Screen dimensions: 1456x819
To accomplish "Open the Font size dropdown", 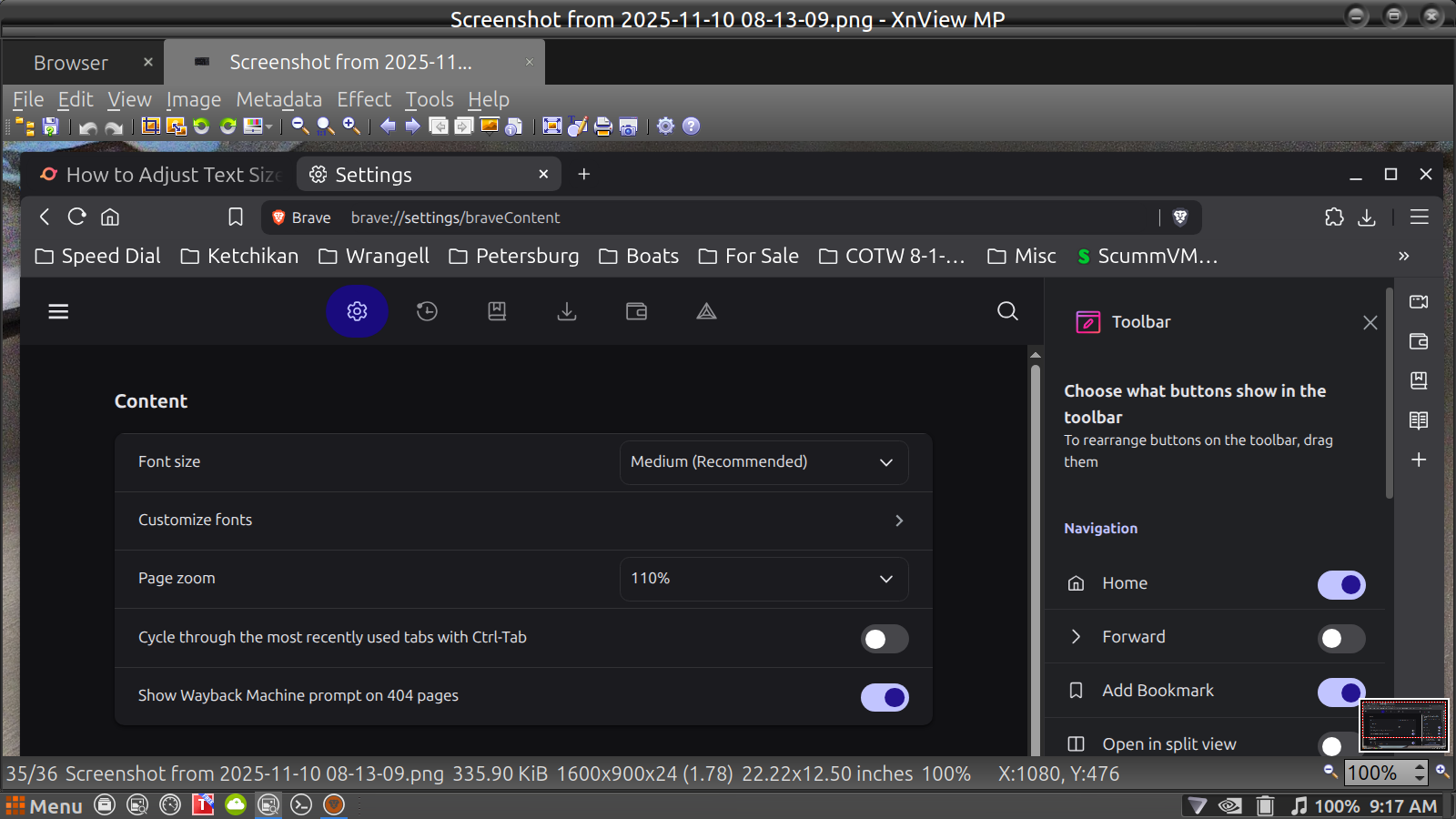I will (x=763, y=462).
